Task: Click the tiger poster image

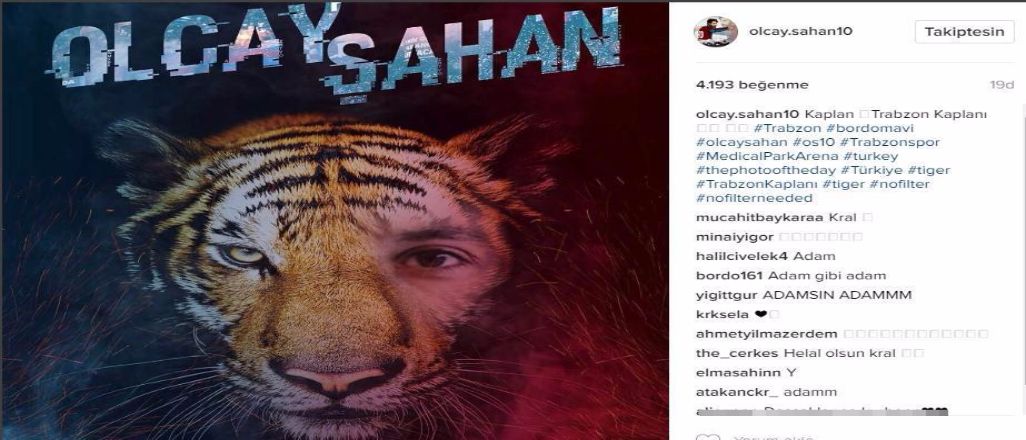Action: click(x=335, y=220)
